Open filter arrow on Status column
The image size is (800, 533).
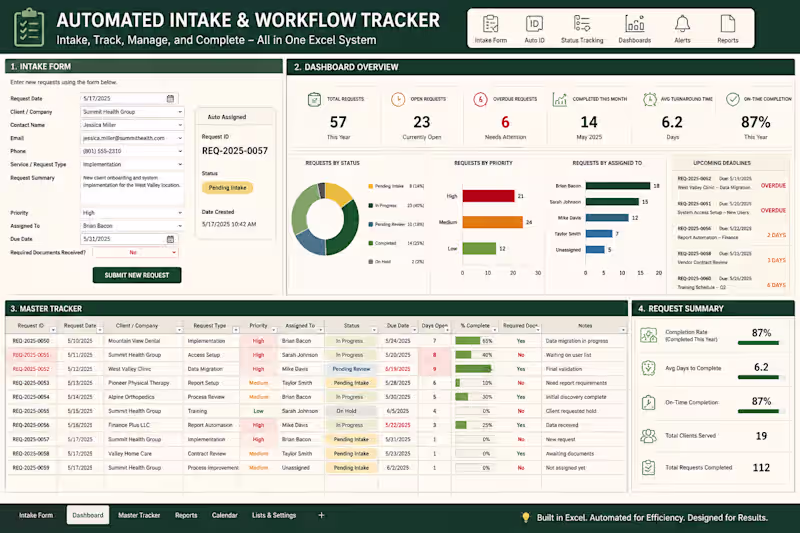(x=374, y=330)
